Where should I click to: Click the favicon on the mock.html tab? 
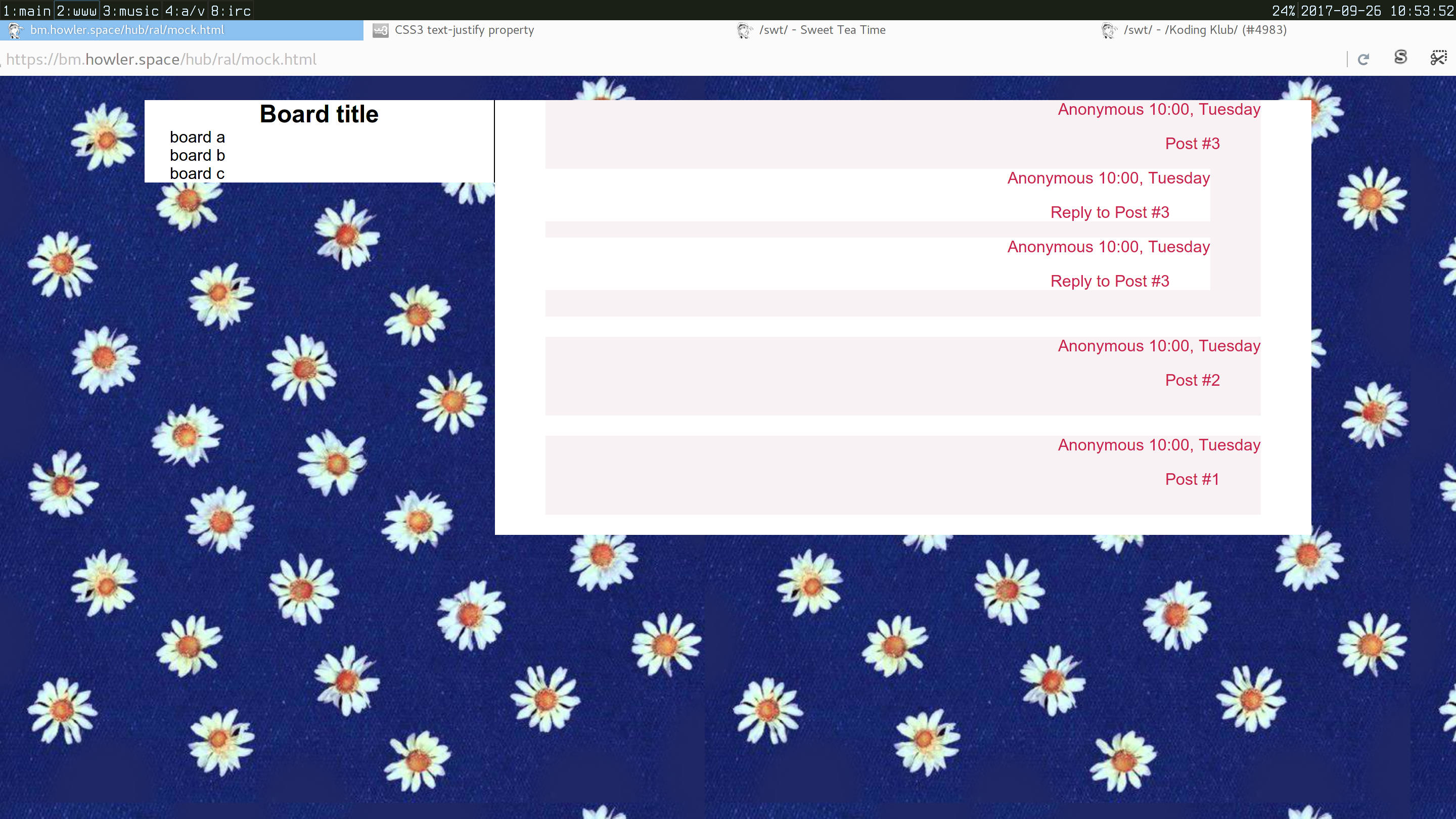(15, 30)
